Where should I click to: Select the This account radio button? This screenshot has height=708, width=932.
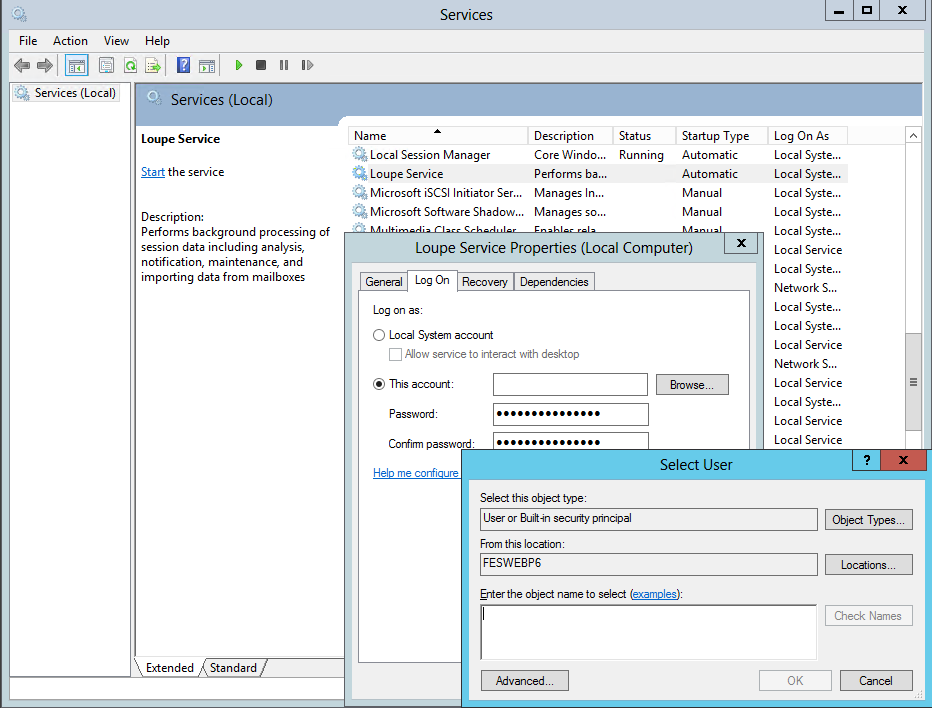click(x=379, y=384)
